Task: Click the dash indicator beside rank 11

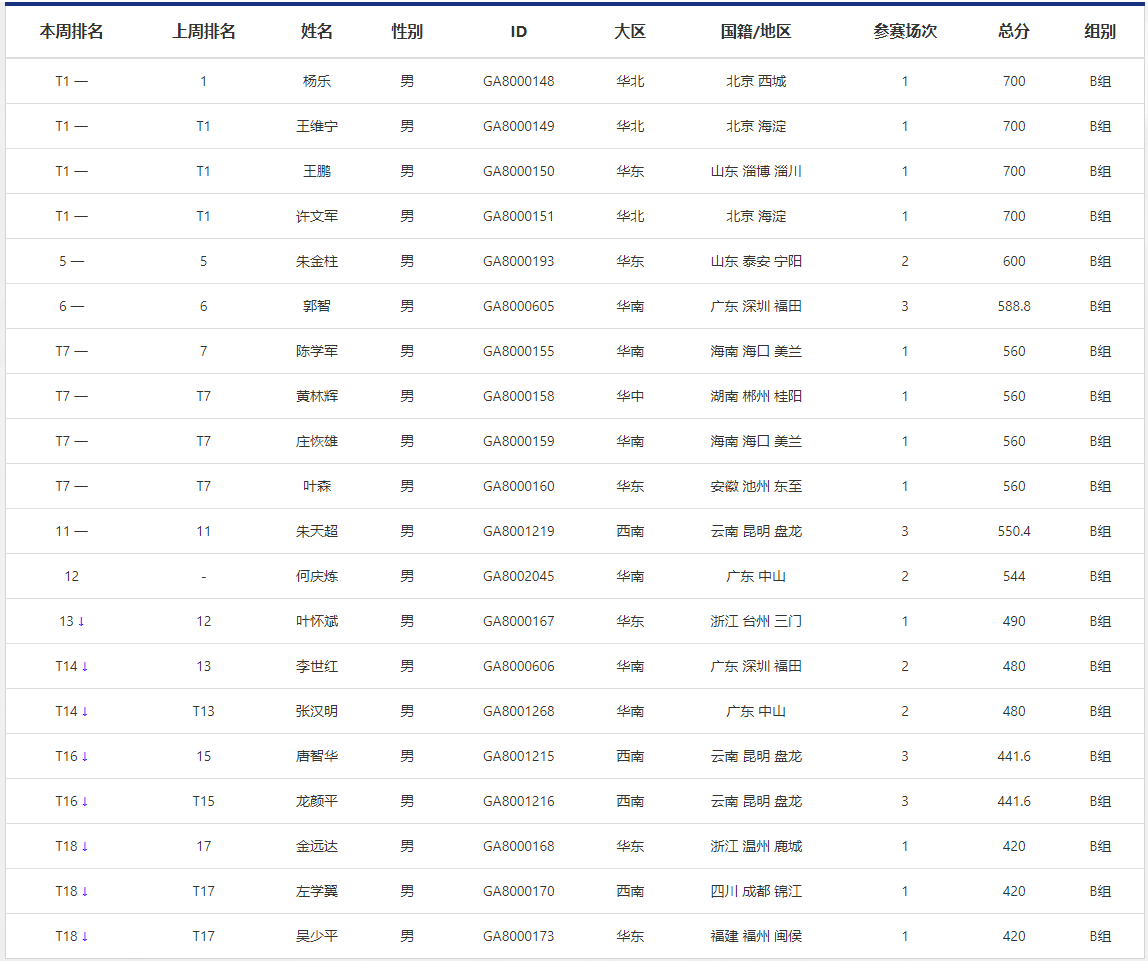Action: 81,531
